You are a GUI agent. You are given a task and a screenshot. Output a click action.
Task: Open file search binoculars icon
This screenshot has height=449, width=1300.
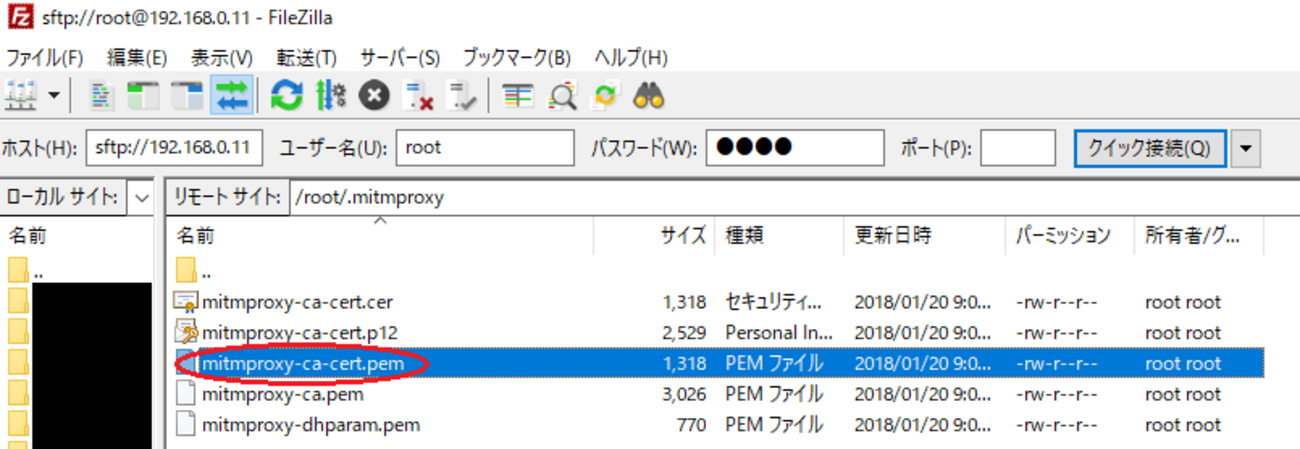[649, 96]
